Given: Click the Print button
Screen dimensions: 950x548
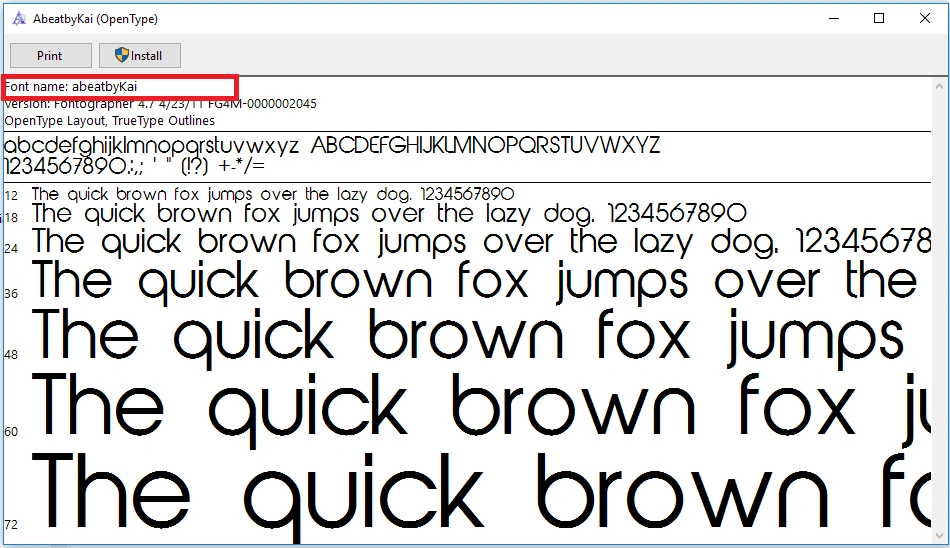Looking at the screenshot, I should [x=50, y=56].
